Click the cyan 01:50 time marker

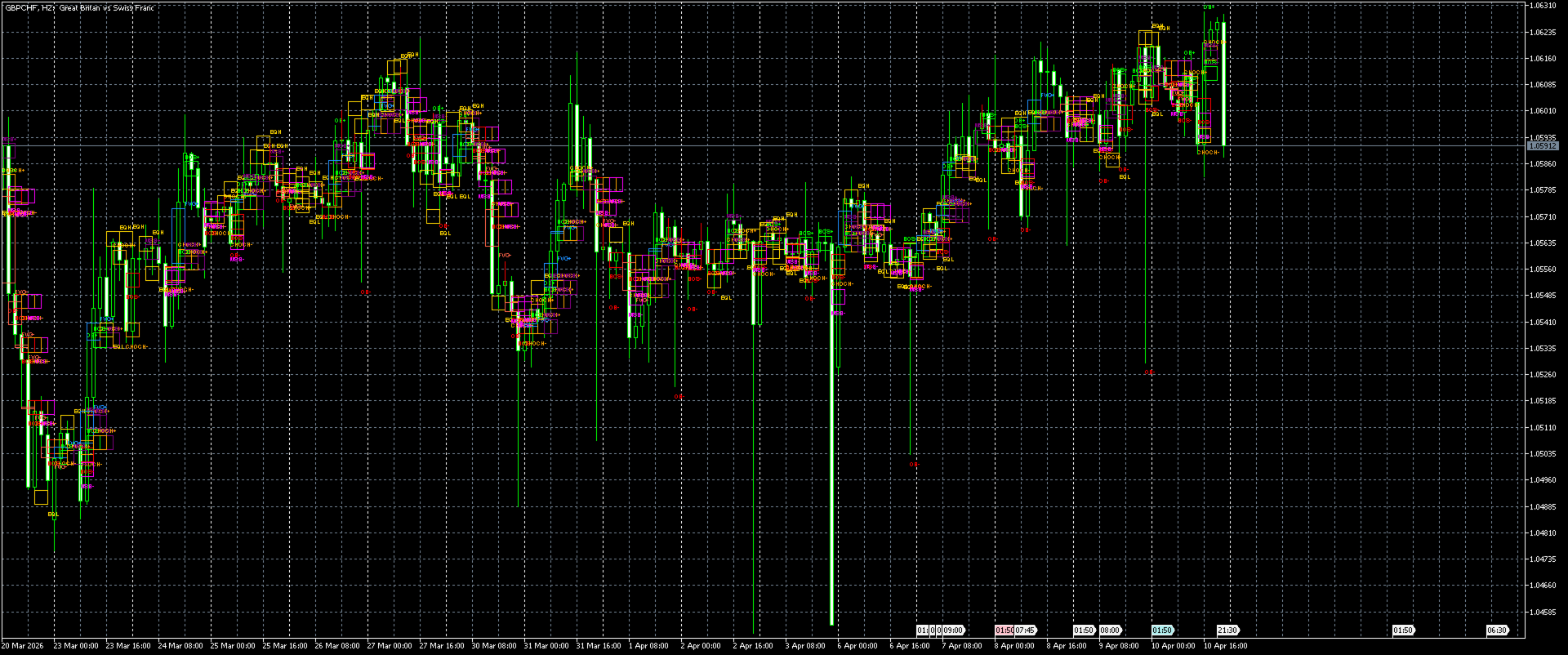(1161, 630)
